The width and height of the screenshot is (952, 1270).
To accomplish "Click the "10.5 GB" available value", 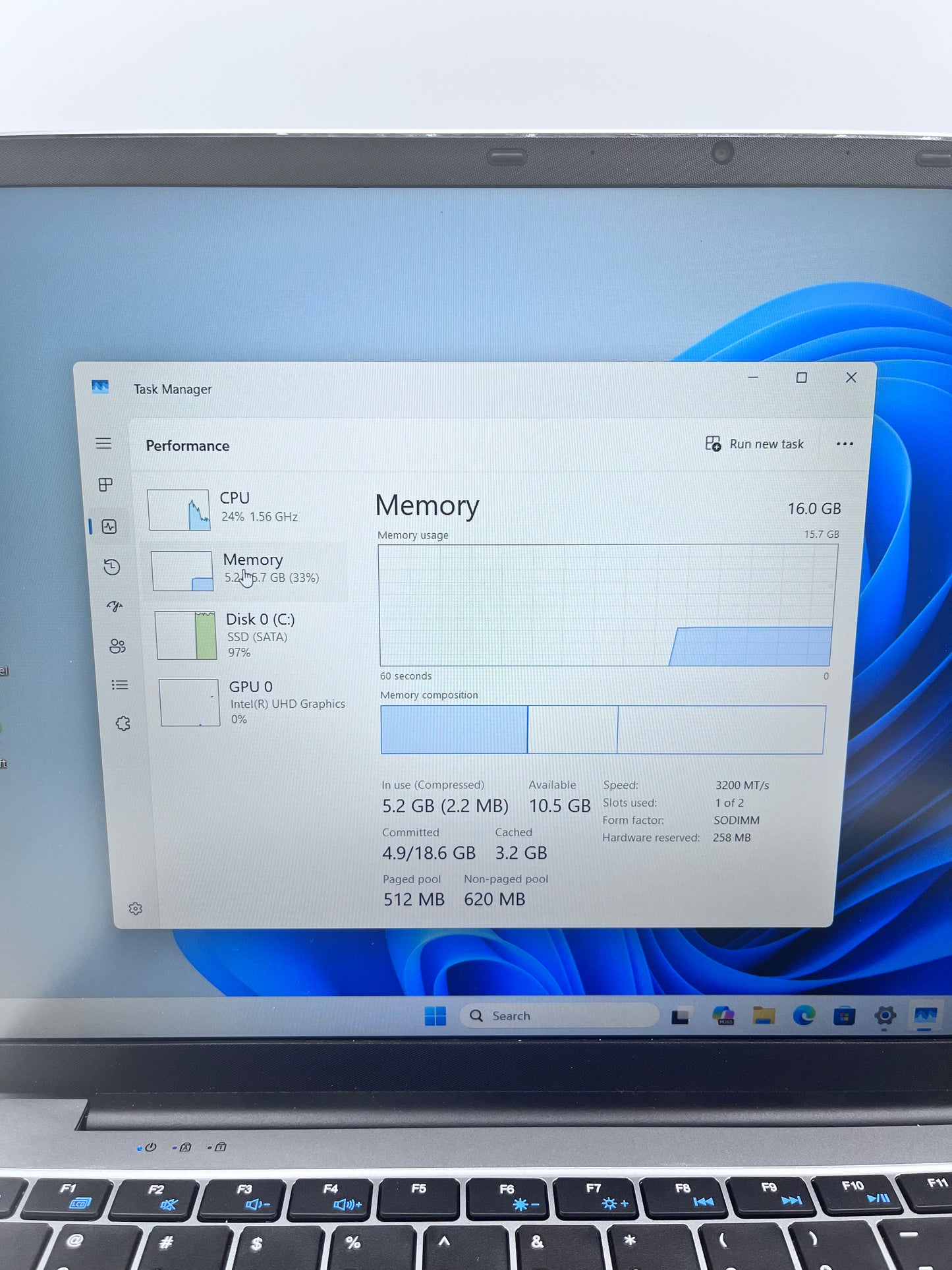I will pos(560,806).
